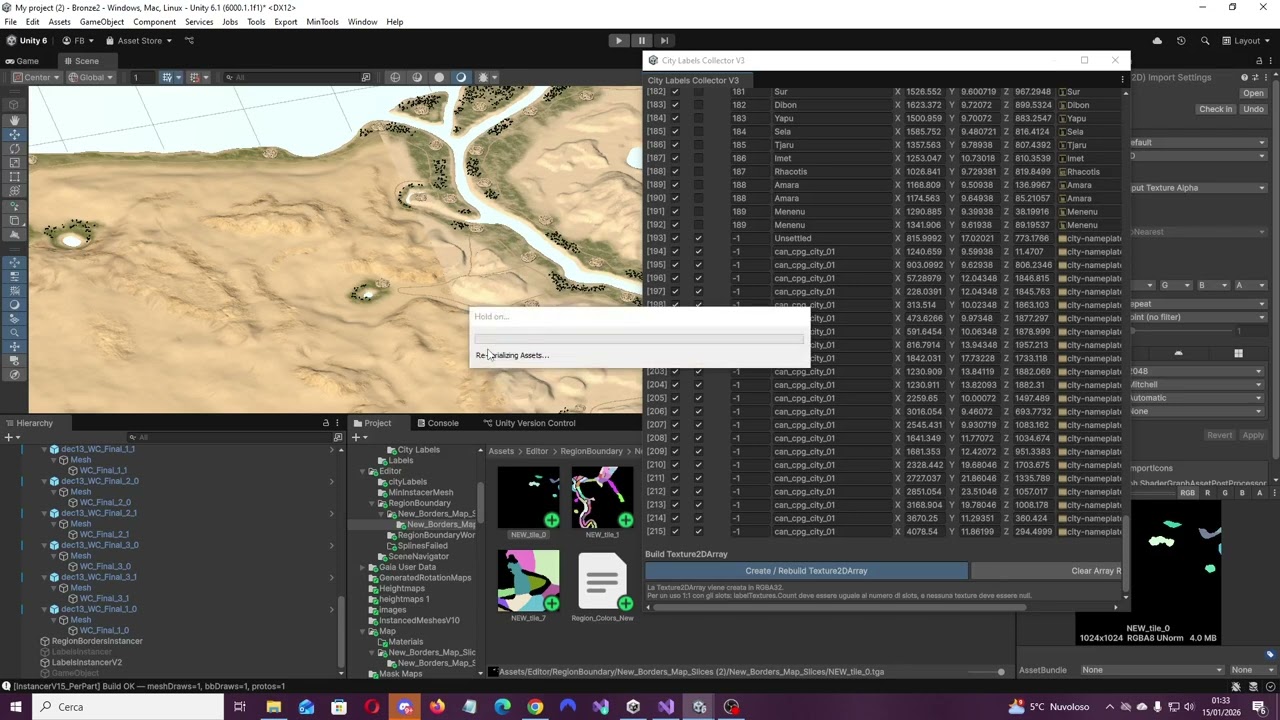Click the Open button in Inspector
1280x720 pixels.
tap(1253, 93)
